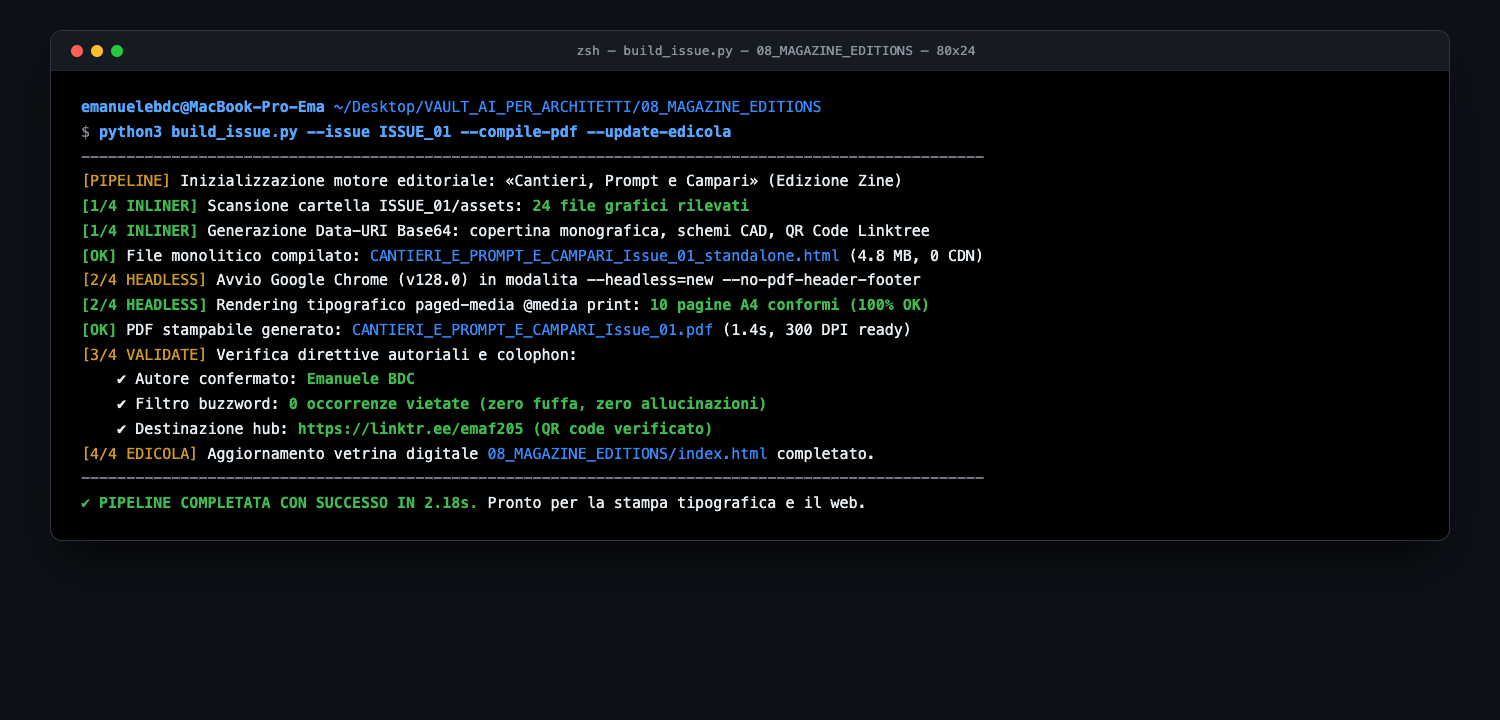
Task: Click «Cantieri, Prompt e Campari» title text
Action: click(631, 181)
